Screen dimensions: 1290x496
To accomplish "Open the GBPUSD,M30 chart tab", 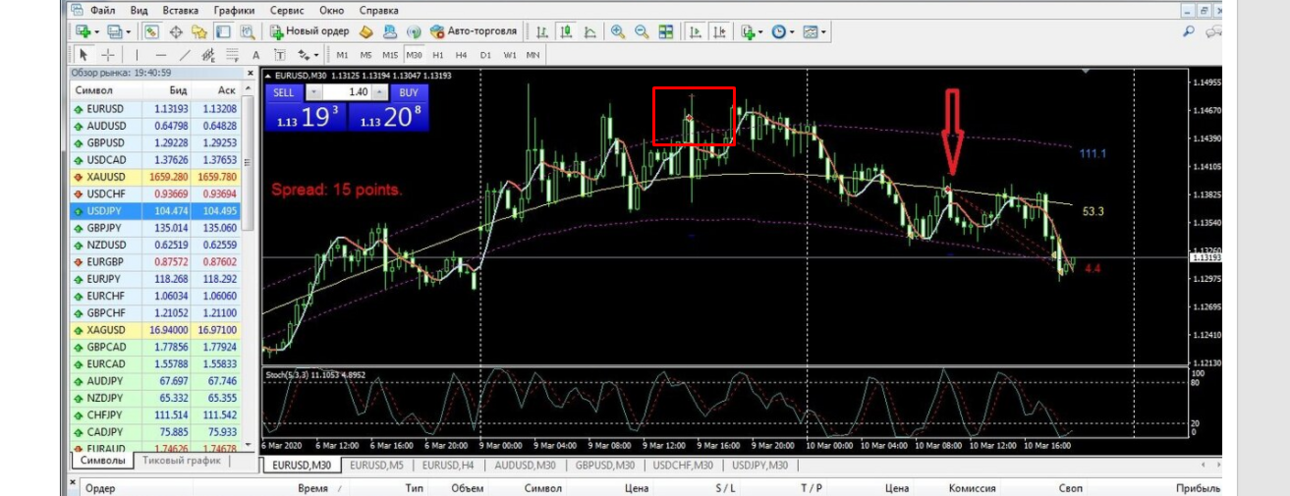I will pos(604,465).
